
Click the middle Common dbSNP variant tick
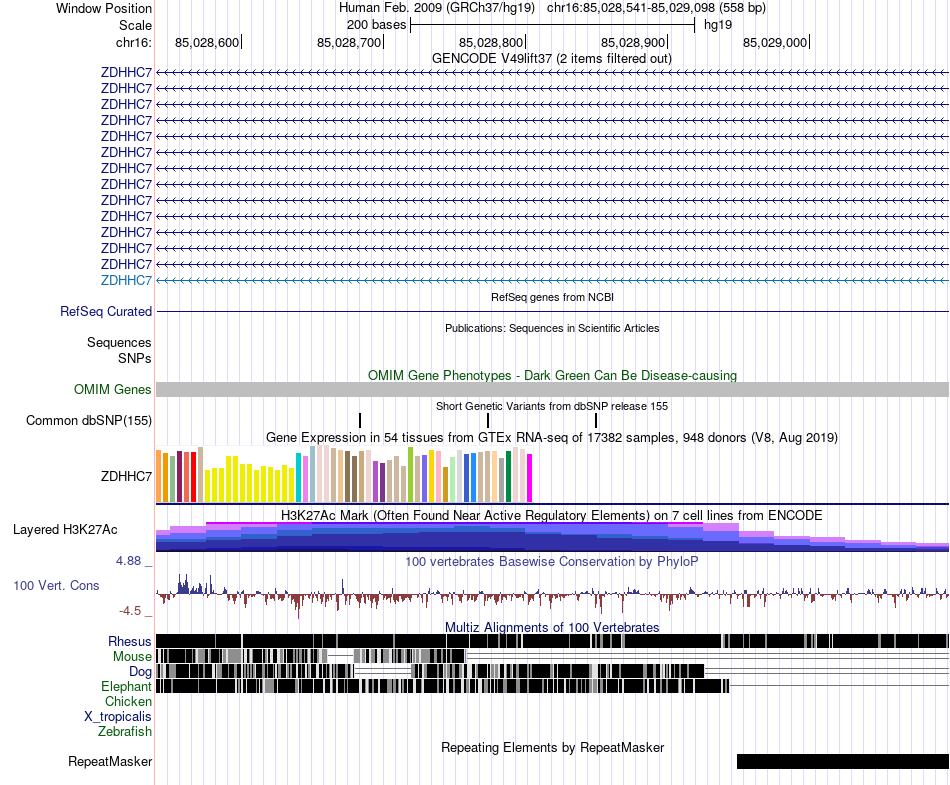pos(488,420)
